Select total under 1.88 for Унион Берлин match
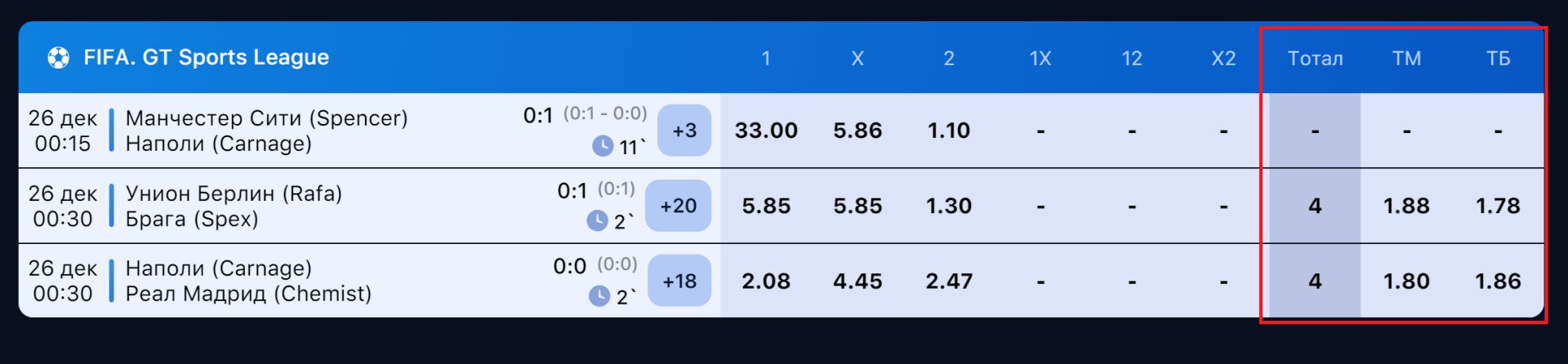1568x364 pixels. [1406, 206]
